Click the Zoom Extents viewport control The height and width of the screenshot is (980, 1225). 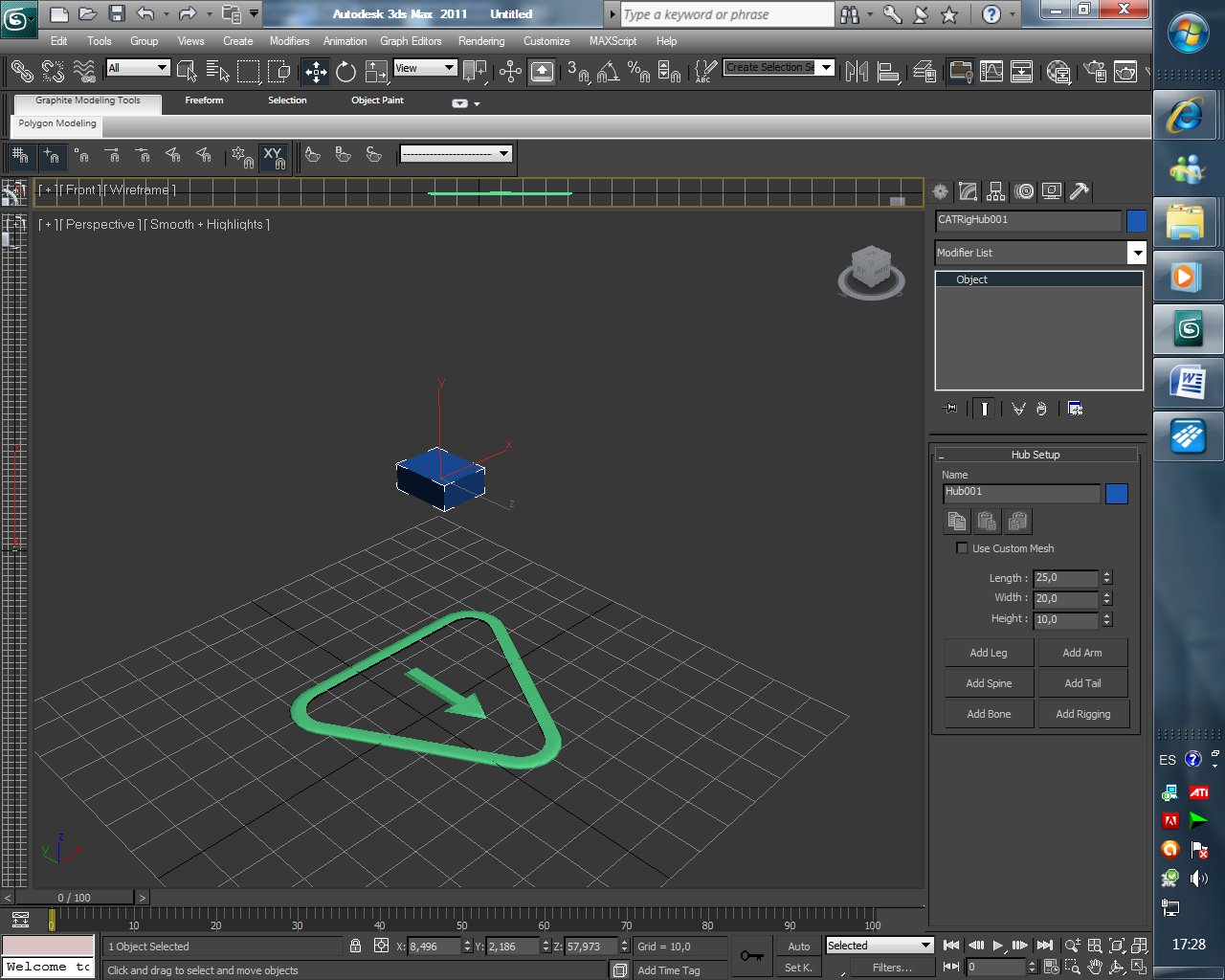1117,946
